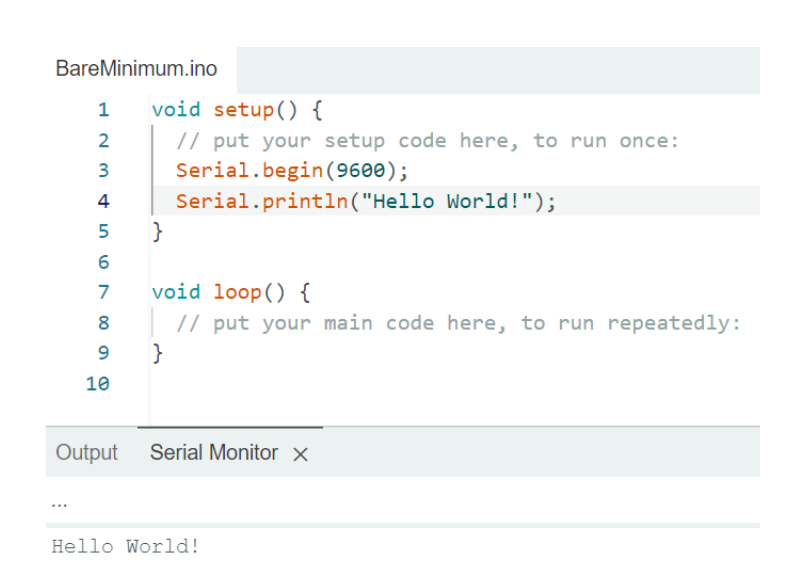Click the empty tab bar area
Screen dimensions: 812x569
(x=498, y=70)
